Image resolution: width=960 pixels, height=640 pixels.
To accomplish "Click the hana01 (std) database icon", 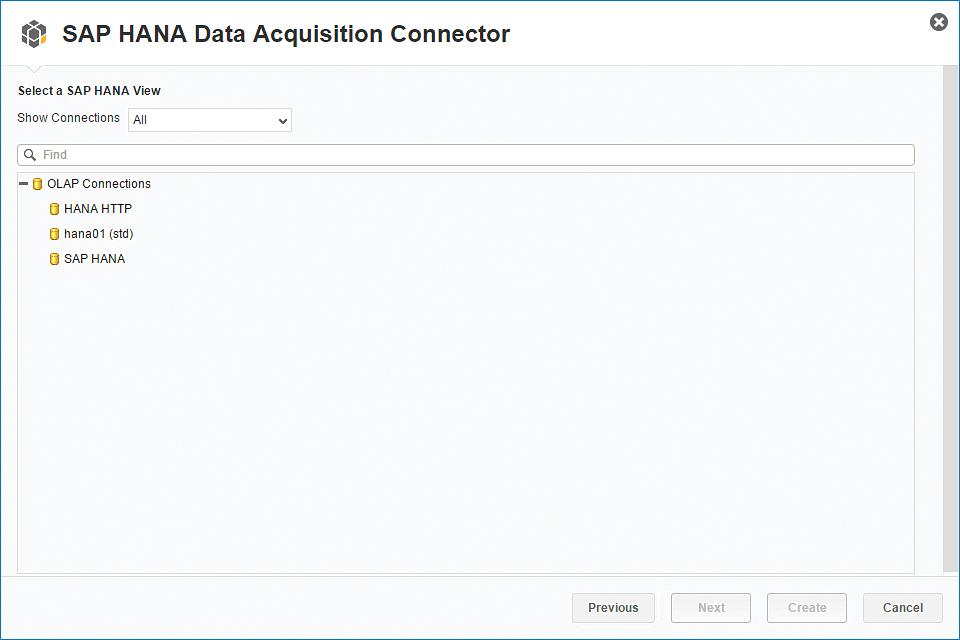I will coord(54,234).
